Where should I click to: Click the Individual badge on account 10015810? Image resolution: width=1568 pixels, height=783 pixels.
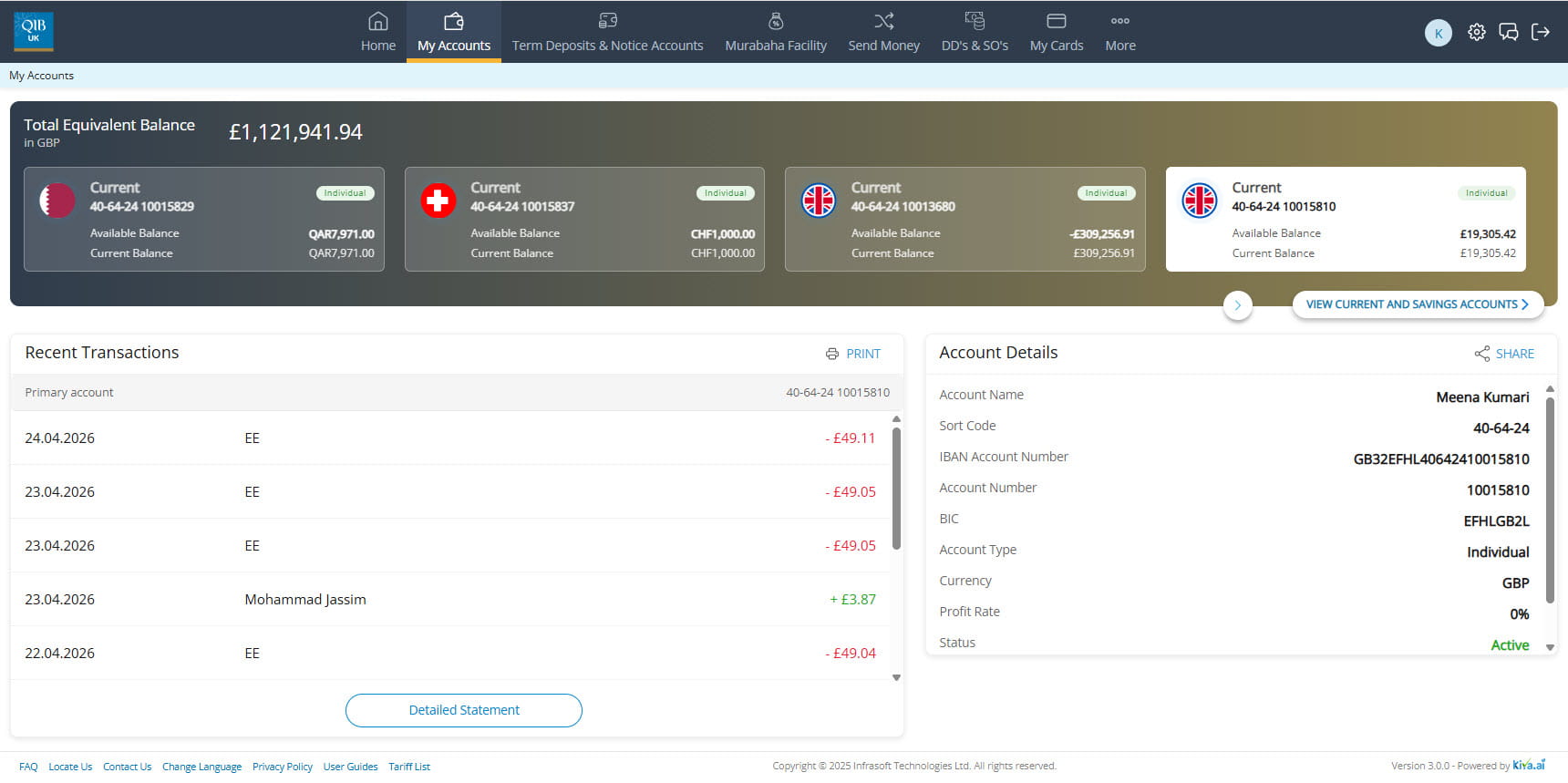(x=1486, y=193)
